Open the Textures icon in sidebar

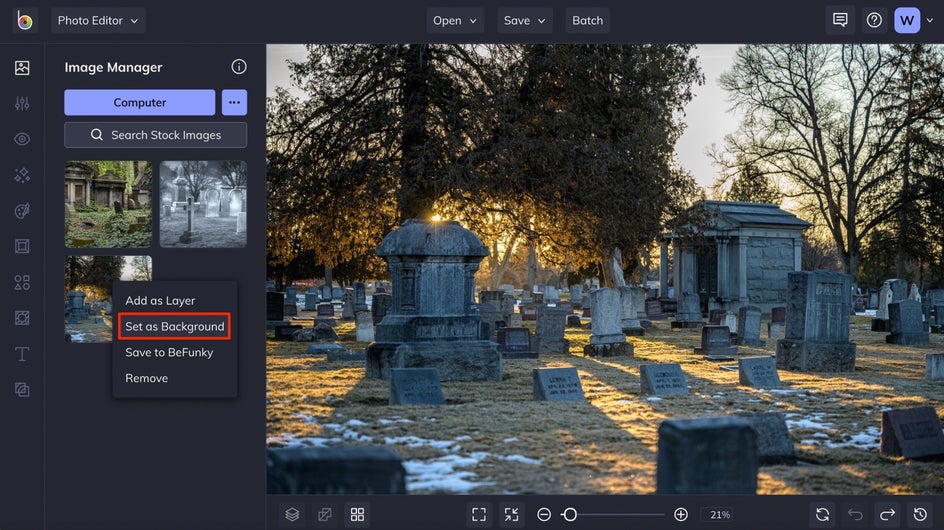pyautogui.click(x=22, y=390)
